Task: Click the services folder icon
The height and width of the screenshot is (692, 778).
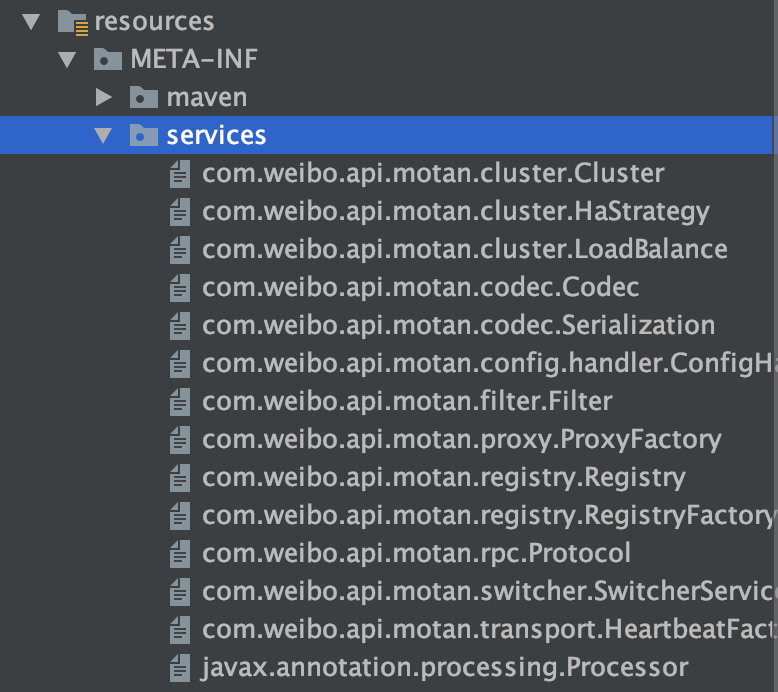Action: [x=145, y=135]
